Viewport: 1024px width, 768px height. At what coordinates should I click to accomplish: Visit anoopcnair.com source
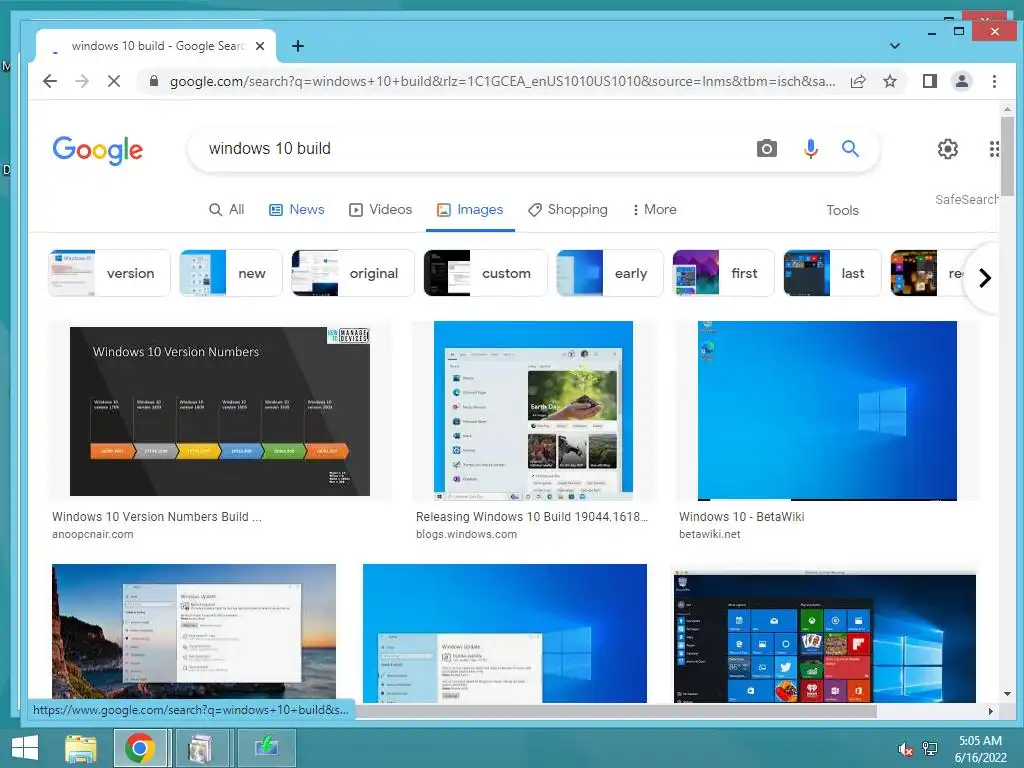coord(93,534)
